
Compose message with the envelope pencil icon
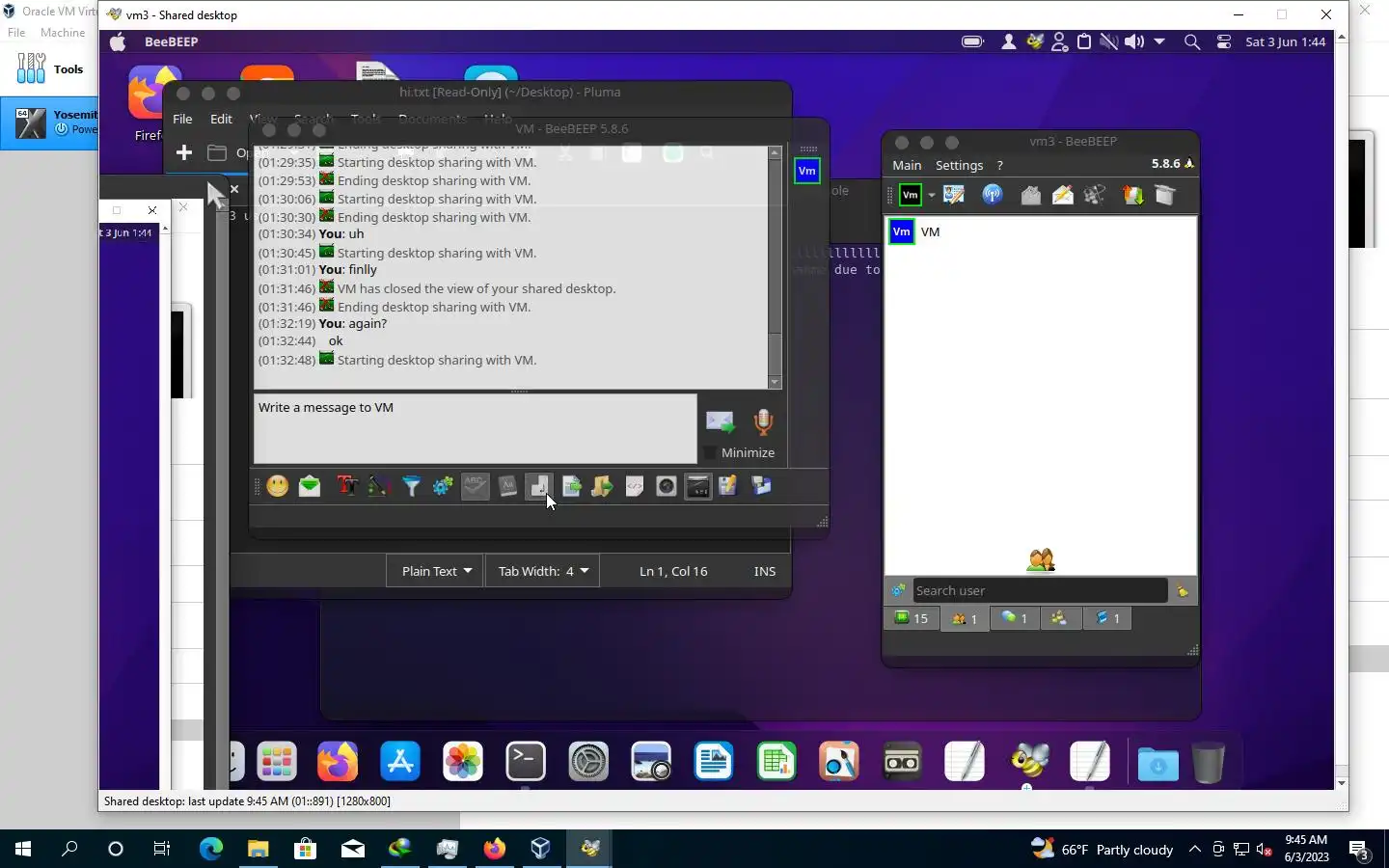pos(1062,195)
